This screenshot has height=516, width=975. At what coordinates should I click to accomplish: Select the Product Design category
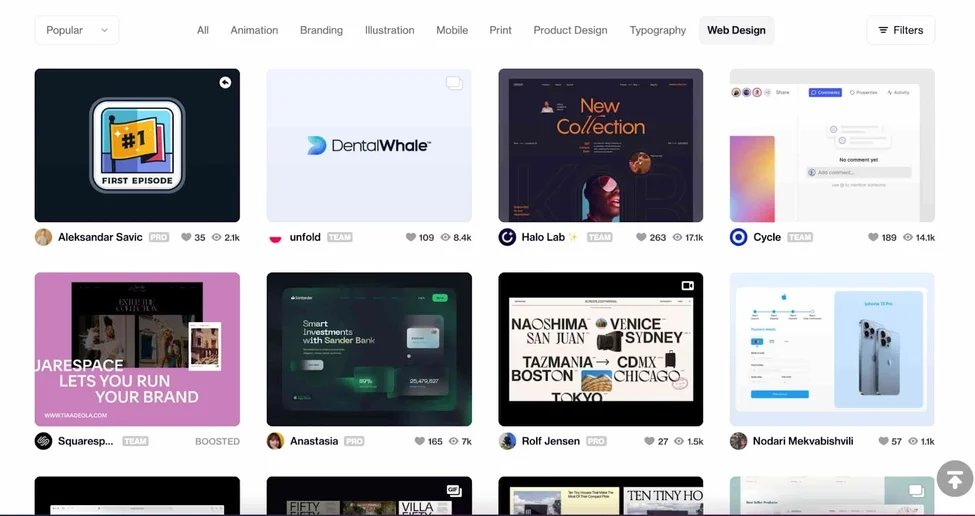point(570,30)
